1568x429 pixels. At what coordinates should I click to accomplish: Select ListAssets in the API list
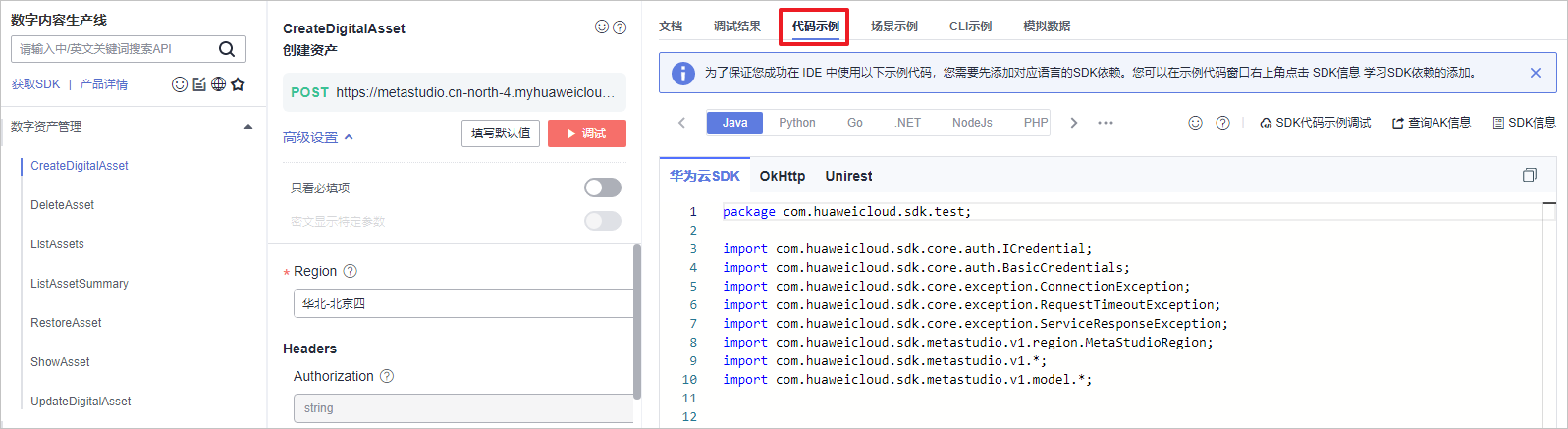pyautogui.click(x=57, y=244)
